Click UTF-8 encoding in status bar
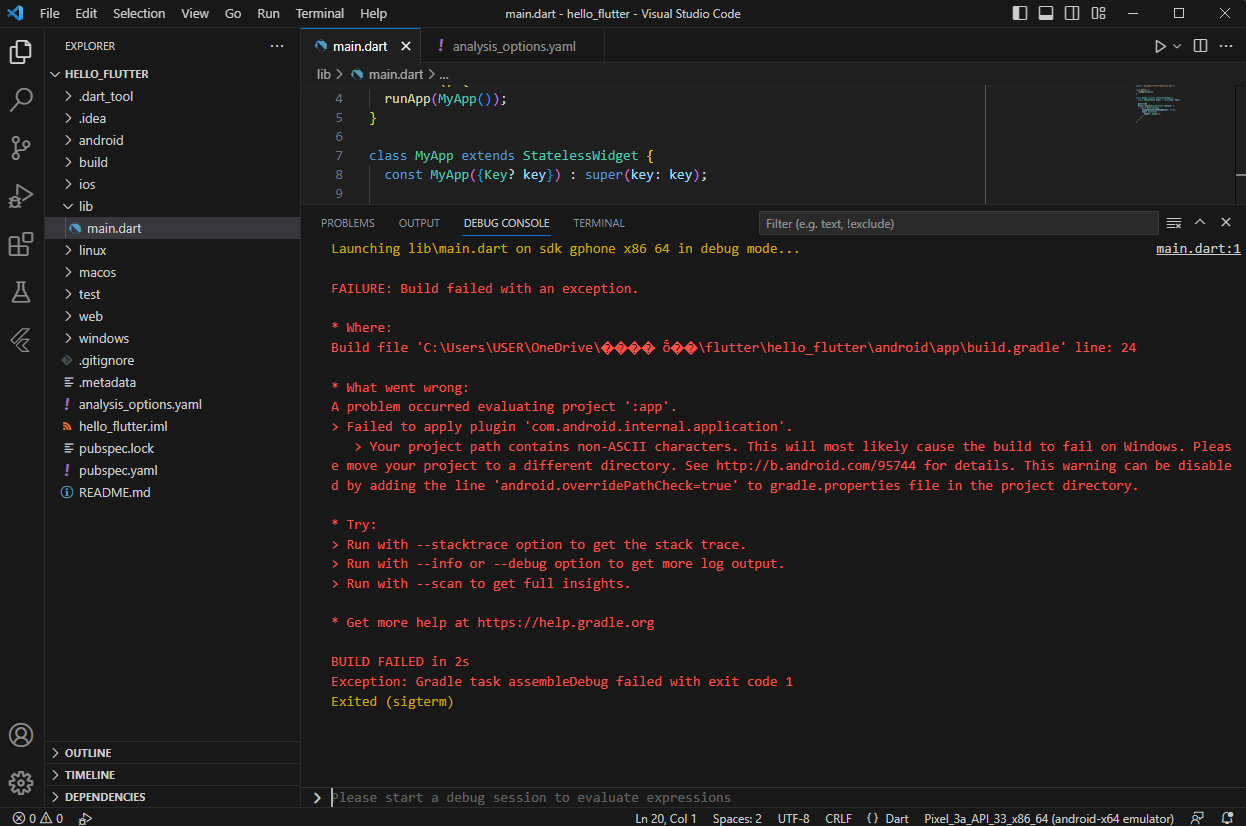 pos(794,818)
